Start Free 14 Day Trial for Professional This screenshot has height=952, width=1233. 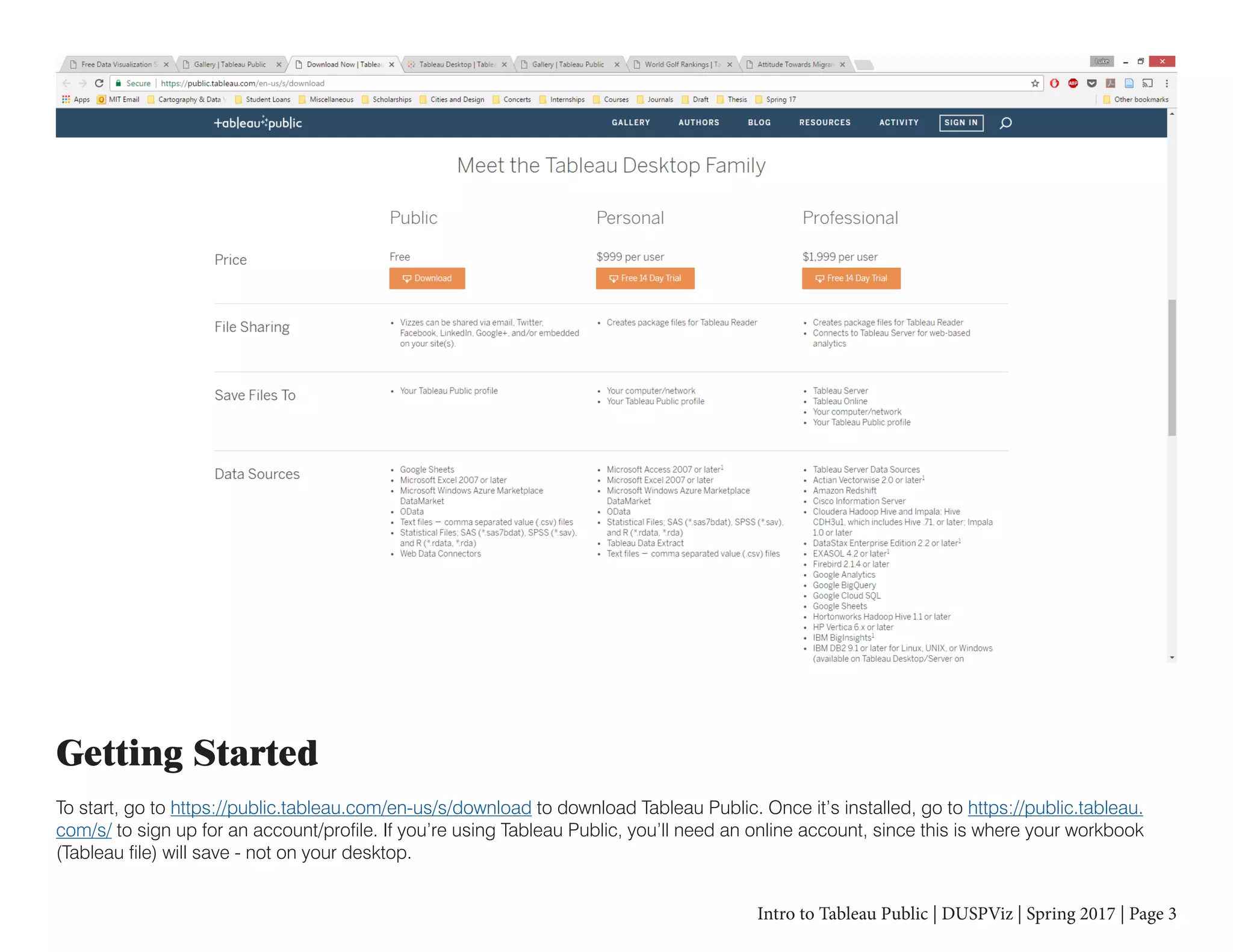pos(851,279)
